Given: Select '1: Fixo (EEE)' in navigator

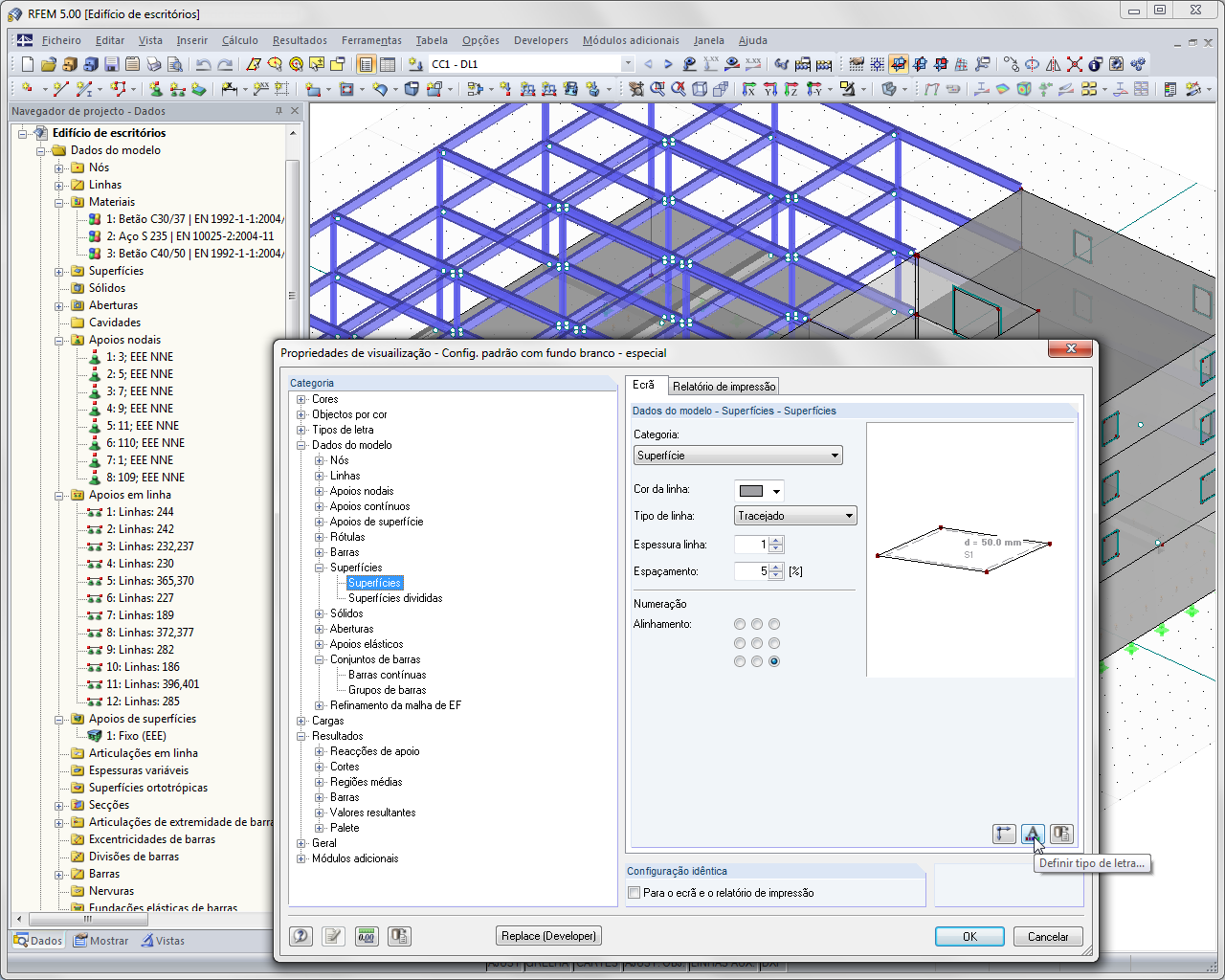Looking at the screenshot, I should point(136,736).
